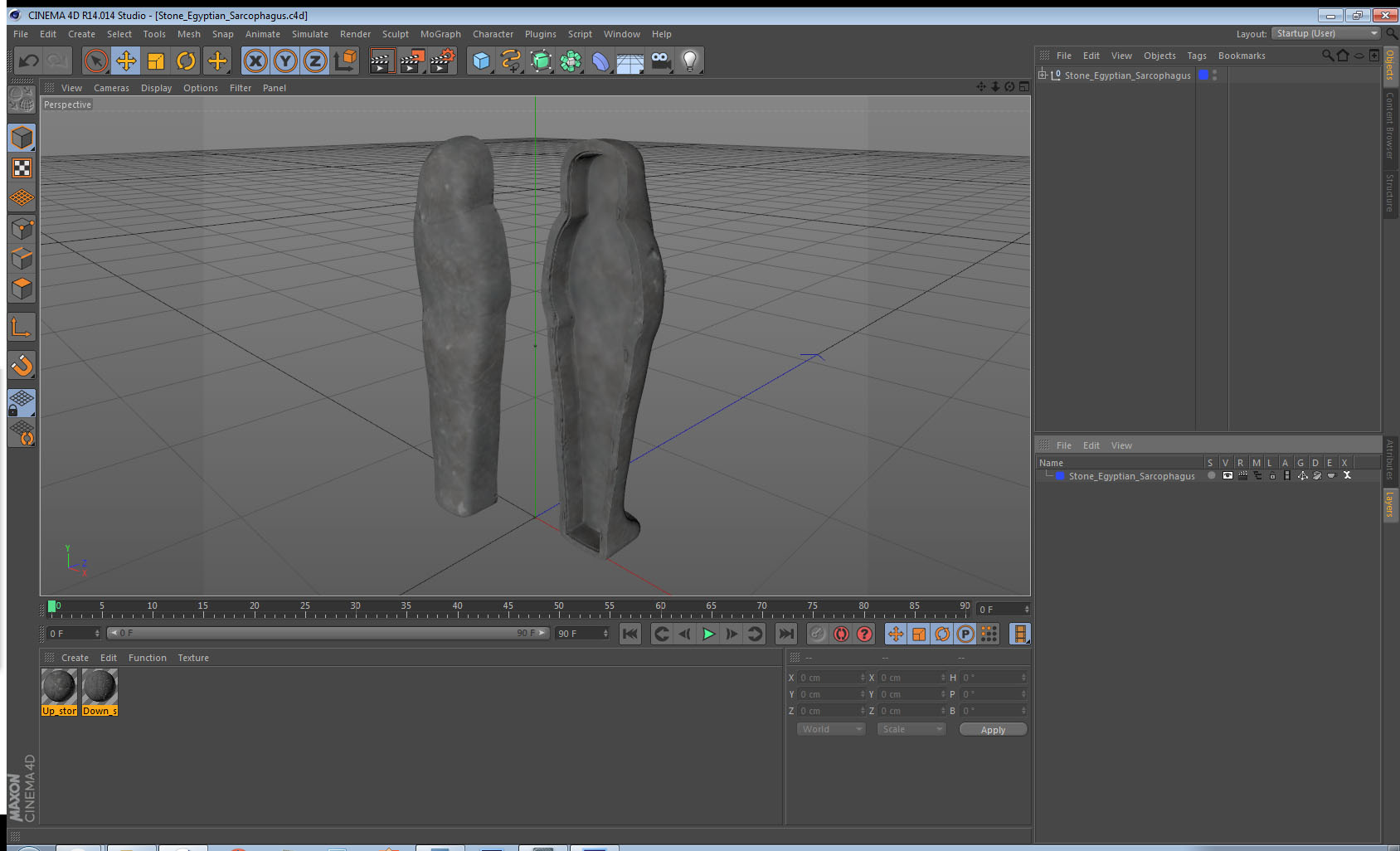1400x851 pixels.
Task: Activate the Move tool in top toolbar
Action: [x=126, y=61]
